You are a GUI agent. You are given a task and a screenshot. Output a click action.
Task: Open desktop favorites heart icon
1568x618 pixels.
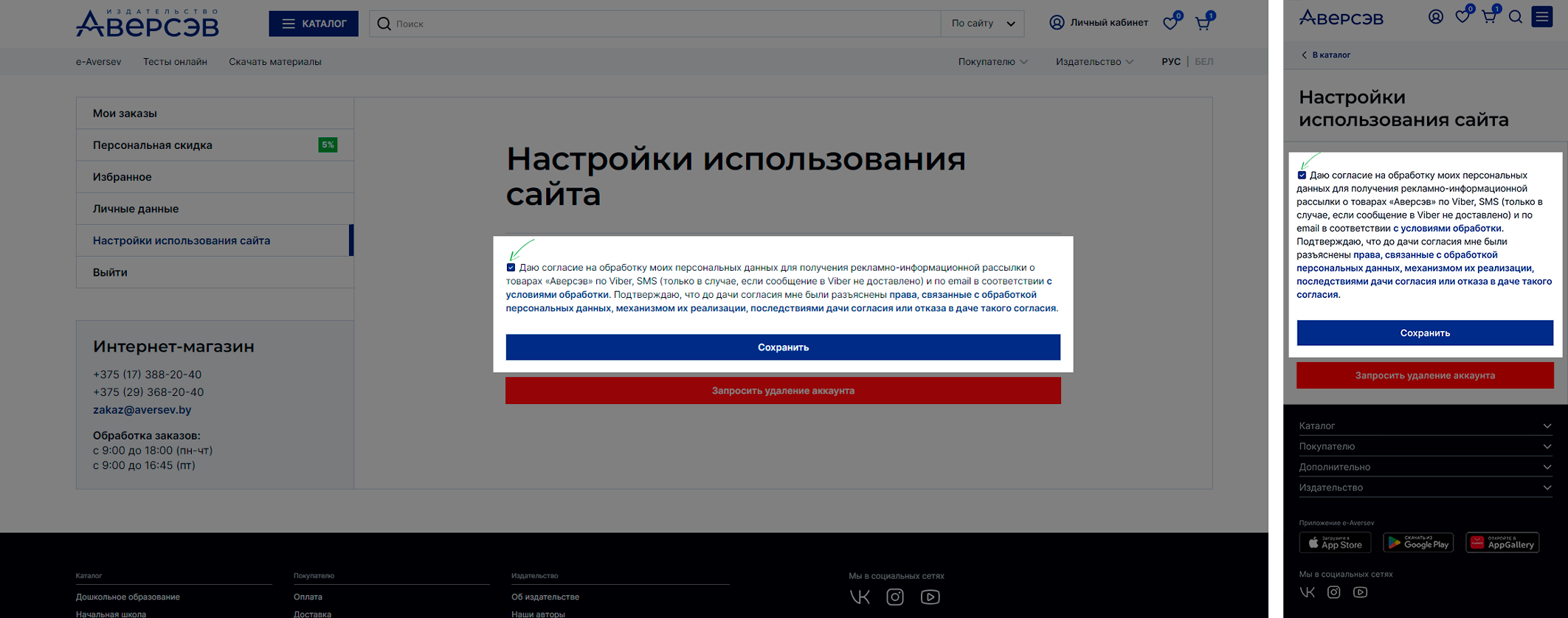(1170, 24)
